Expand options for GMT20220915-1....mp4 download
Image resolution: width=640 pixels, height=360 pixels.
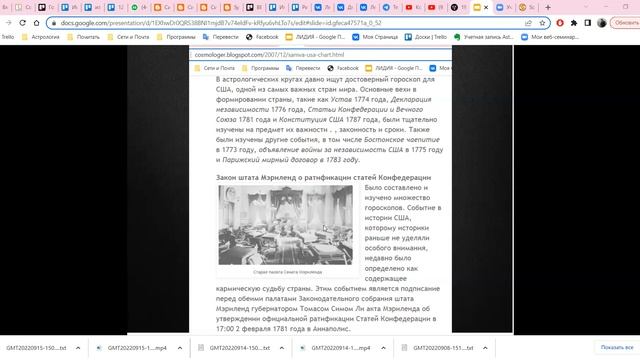pos(180,348)
